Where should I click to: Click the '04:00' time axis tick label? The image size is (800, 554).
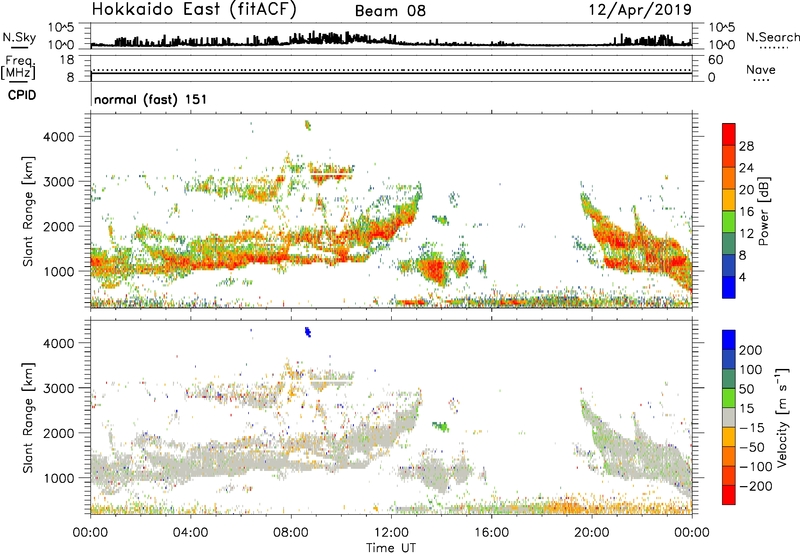(x=190, y=533)
